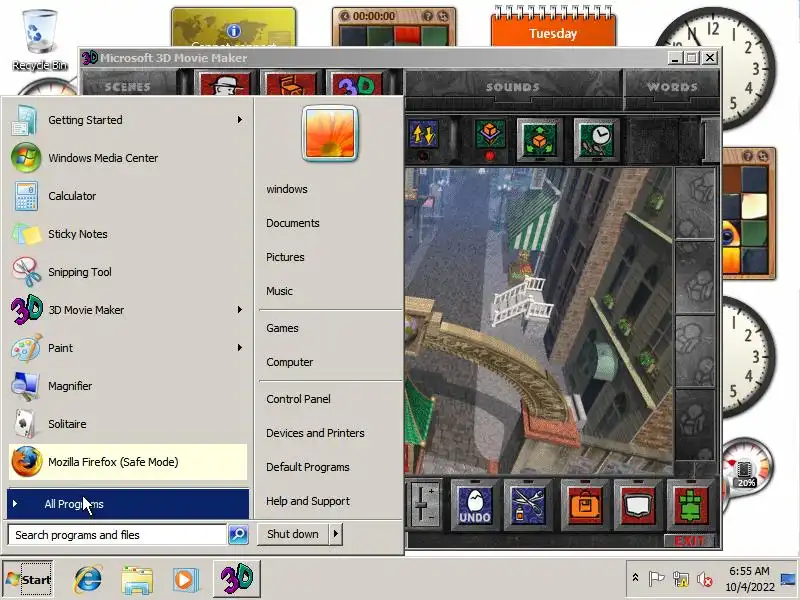Focus the Search programs and files box
This screenshot has height=600, width=800.
pyautogui.click(x=117, y=535)
